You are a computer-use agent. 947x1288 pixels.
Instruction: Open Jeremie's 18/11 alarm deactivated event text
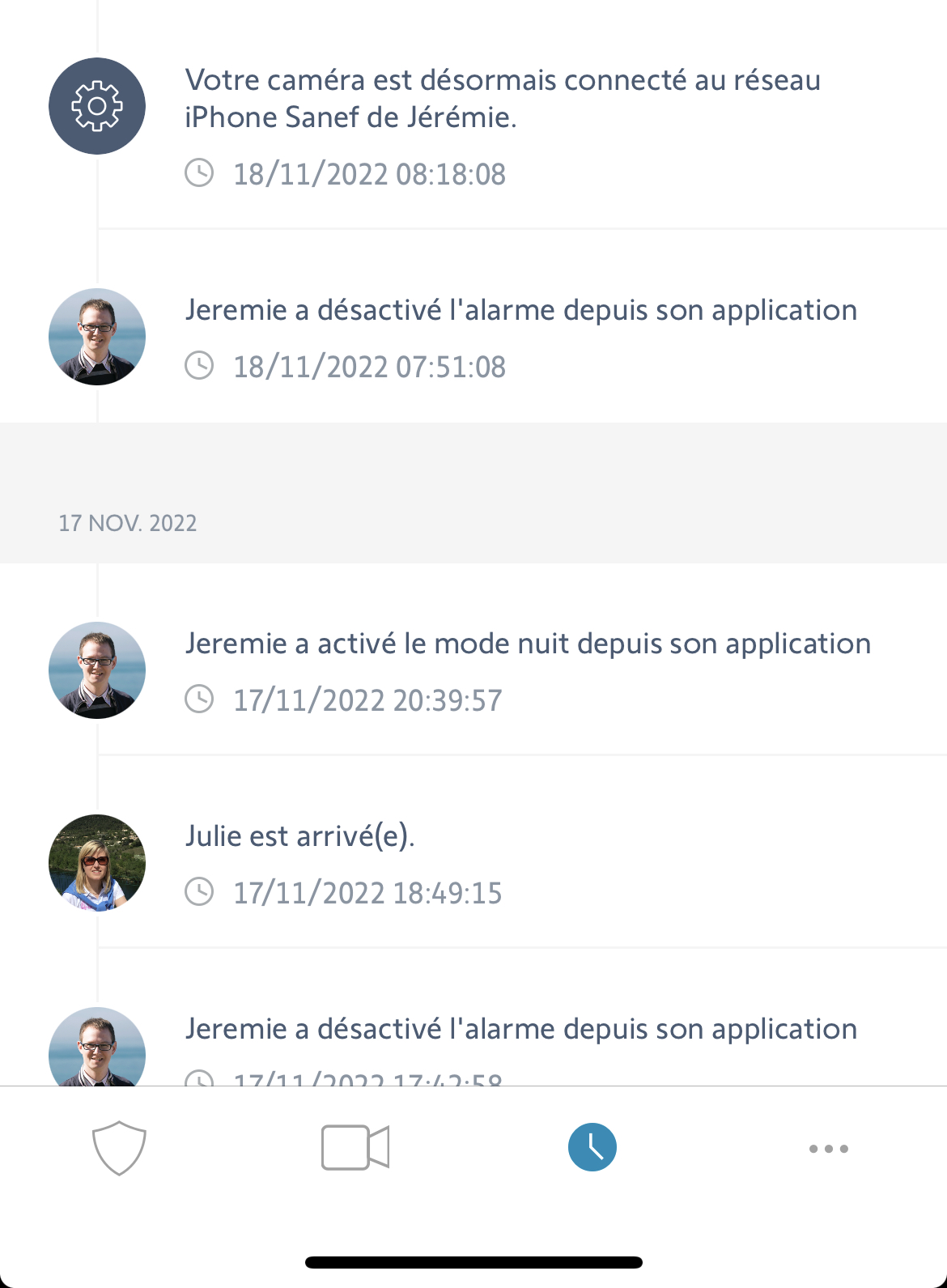(520, 311)
